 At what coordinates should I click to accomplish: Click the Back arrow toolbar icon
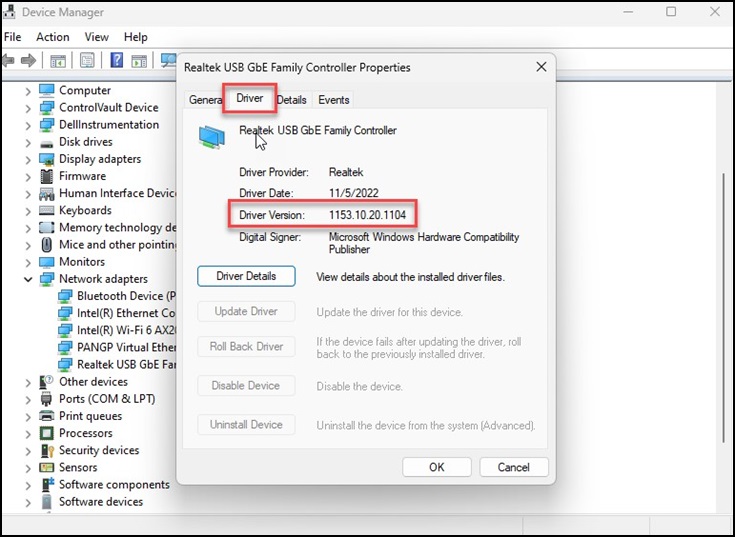[x=8, y=60]
